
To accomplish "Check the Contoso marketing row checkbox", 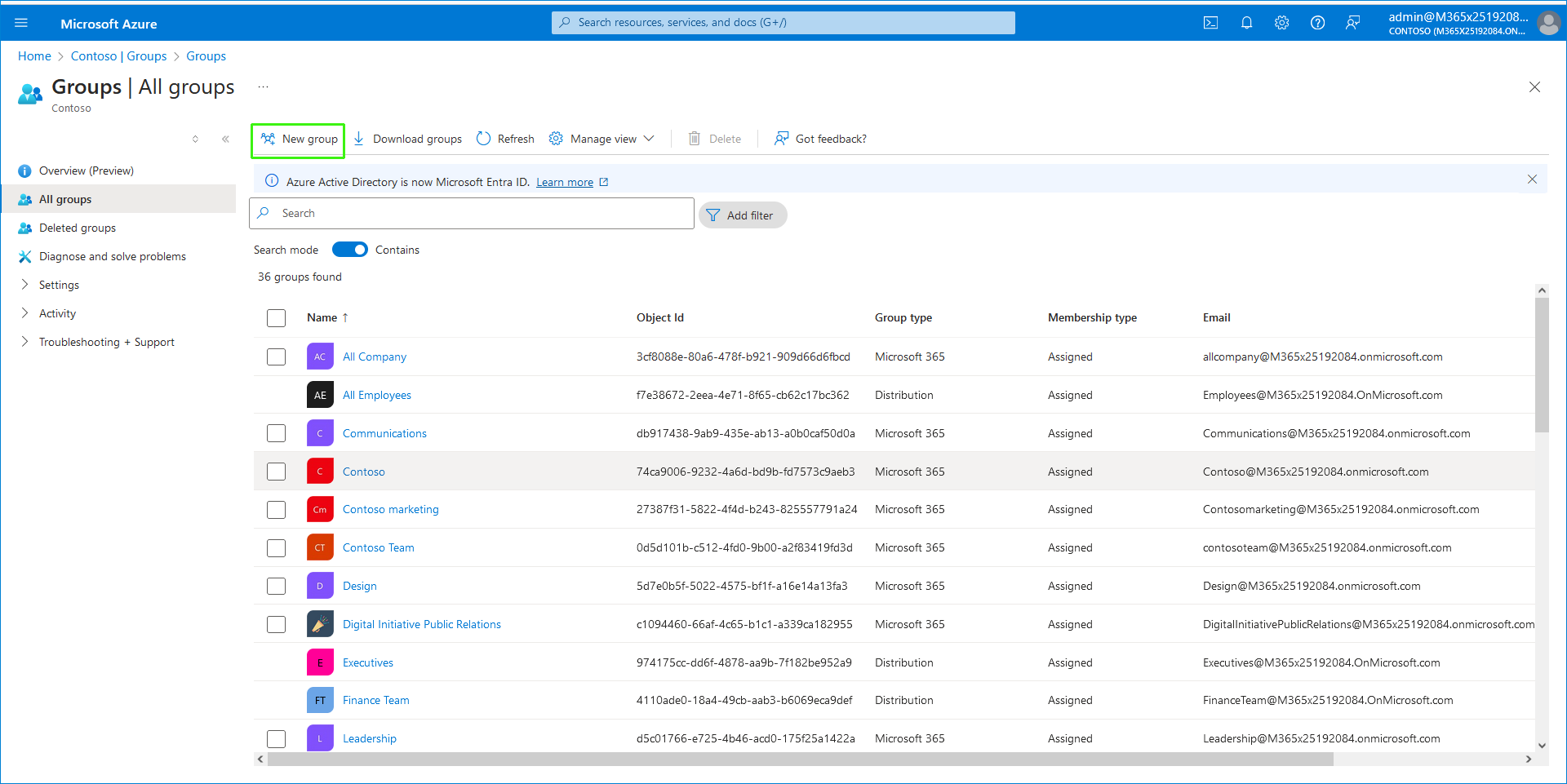I will point(276,509).
